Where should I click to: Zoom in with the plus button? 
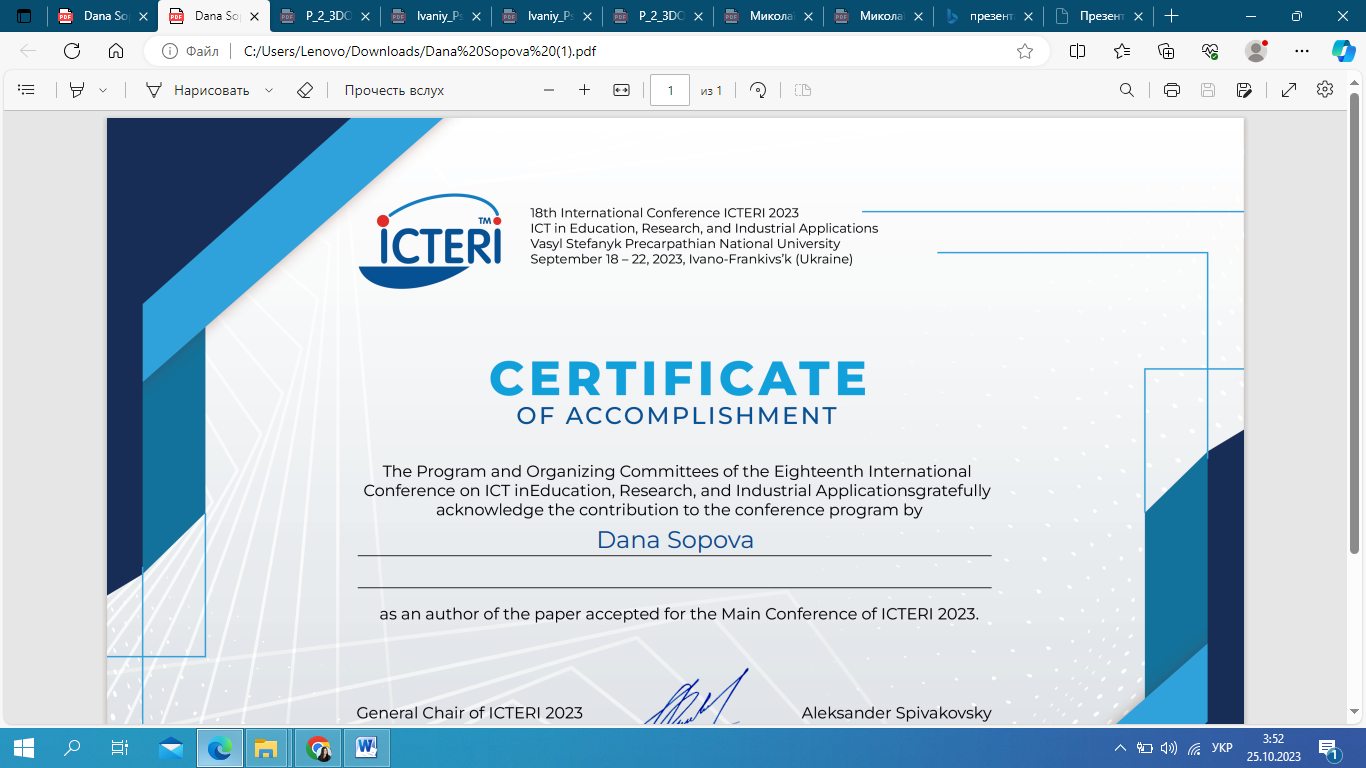(x=584, y=90)
